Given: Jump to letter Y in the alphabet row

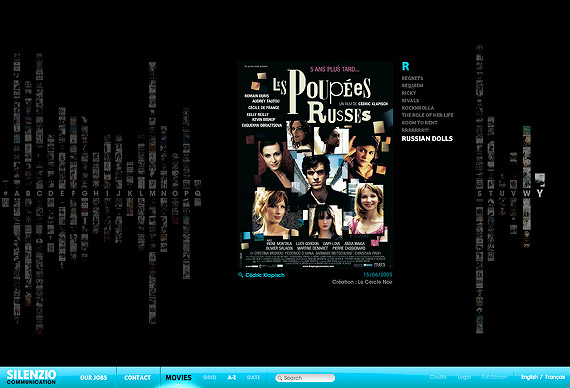Looking at the screenshot, I should (x=539, y=193).
